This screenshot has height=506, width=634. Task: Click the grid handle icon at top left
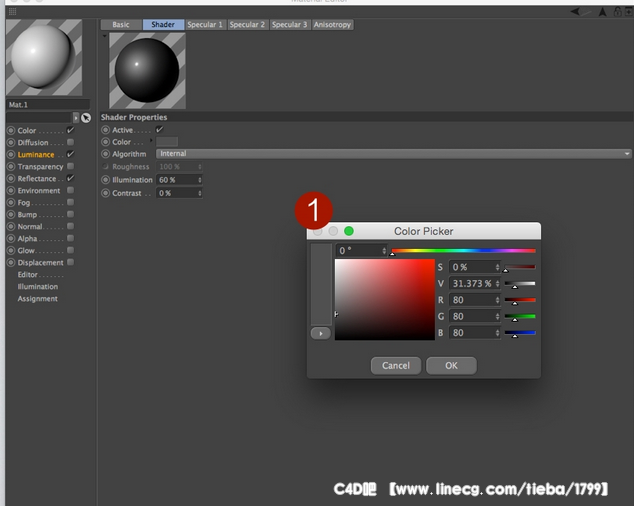pyautogui.click(x=13, y=12)
